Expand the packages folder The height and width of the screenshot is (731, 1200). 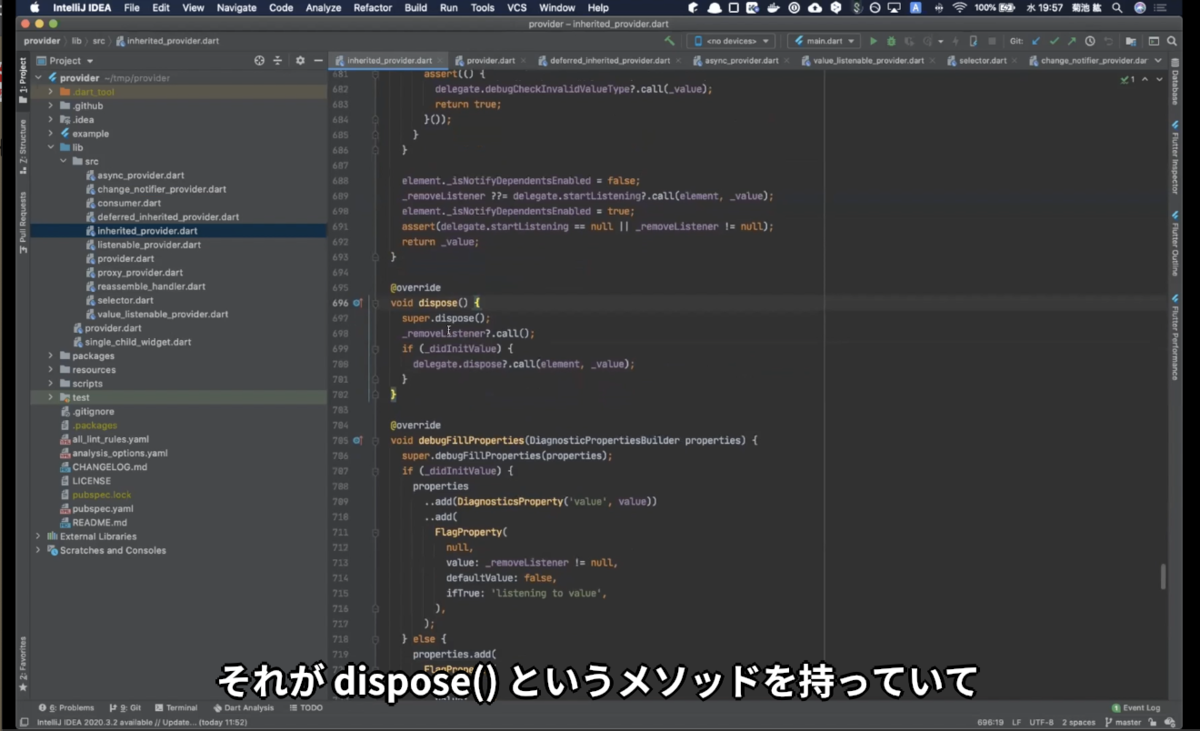click(50, 356)
